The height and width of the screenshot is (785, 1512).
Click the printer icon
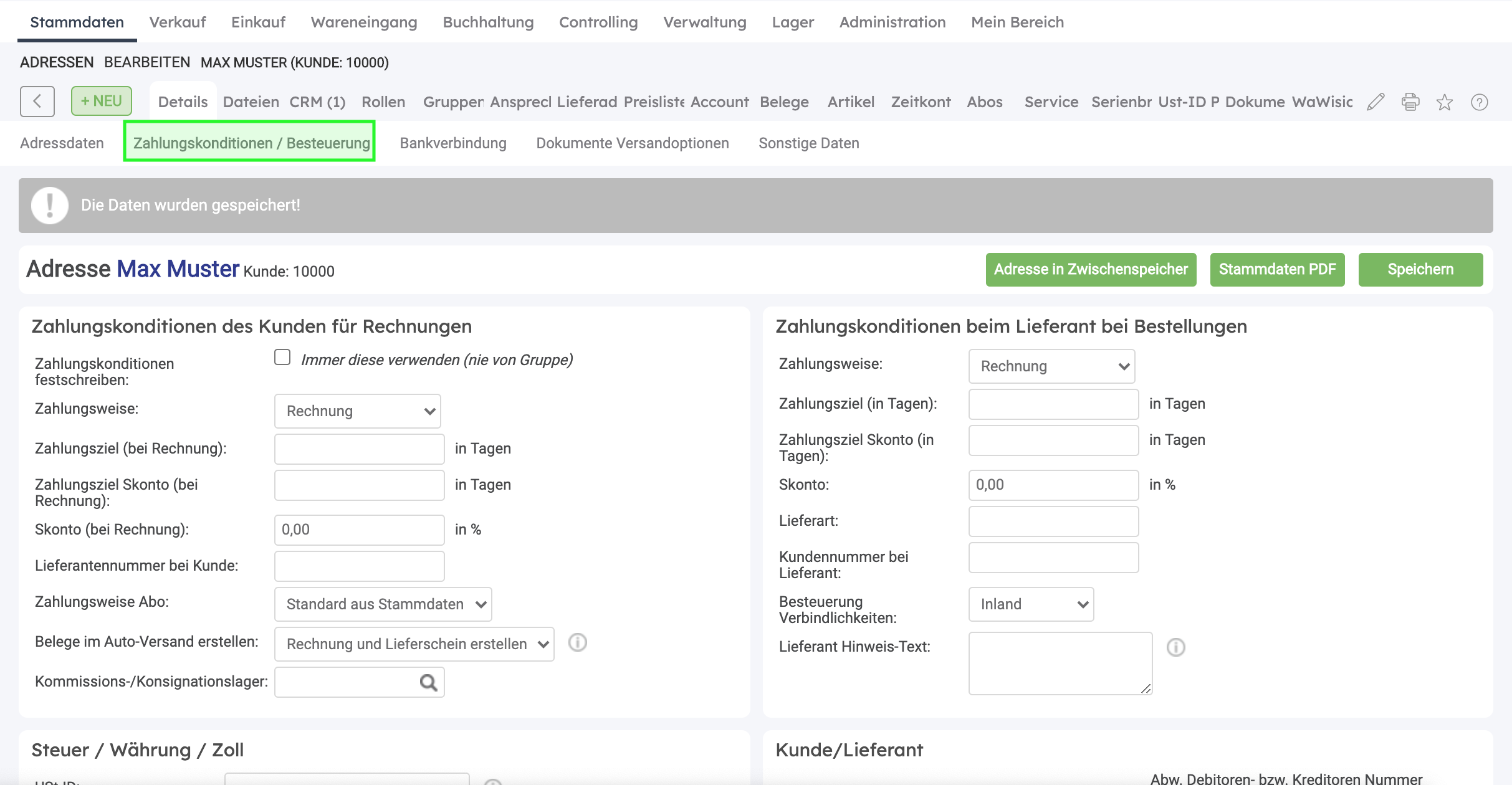pyautogui.click(x=1410, y=102)
